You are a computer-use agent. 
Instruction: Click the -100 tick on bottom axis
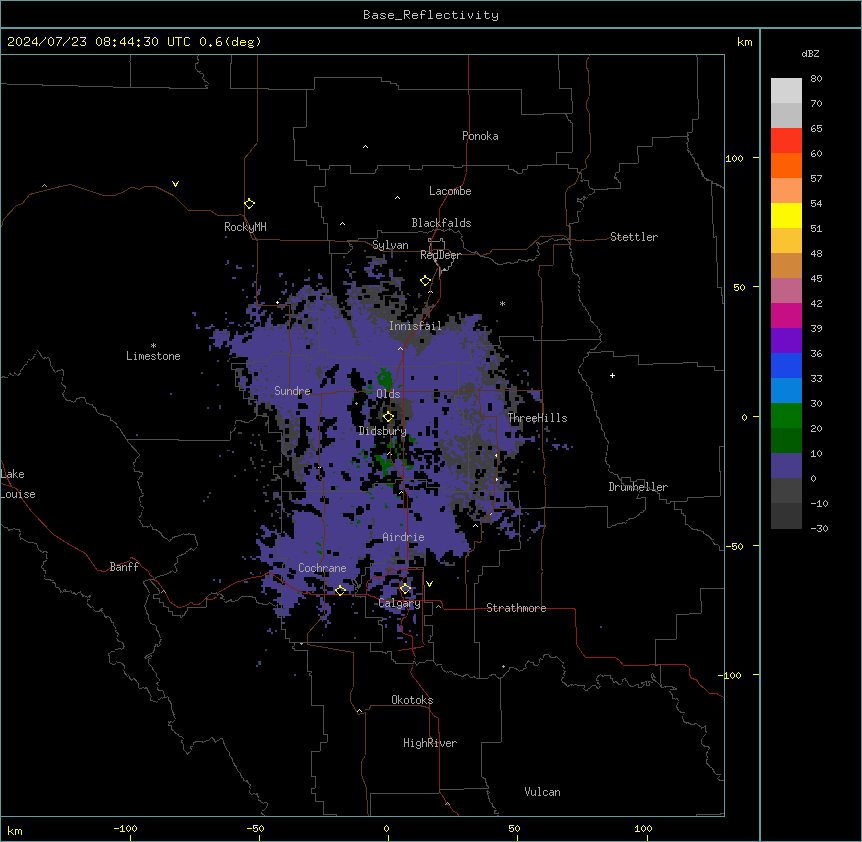125,828
